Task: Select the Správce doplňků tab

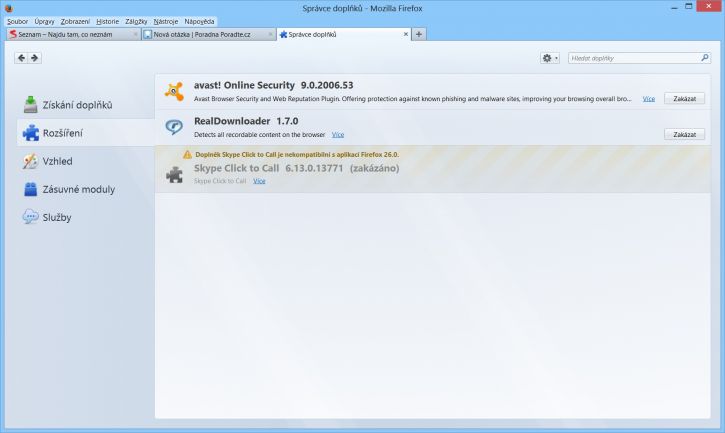Action: pos(344,34)
